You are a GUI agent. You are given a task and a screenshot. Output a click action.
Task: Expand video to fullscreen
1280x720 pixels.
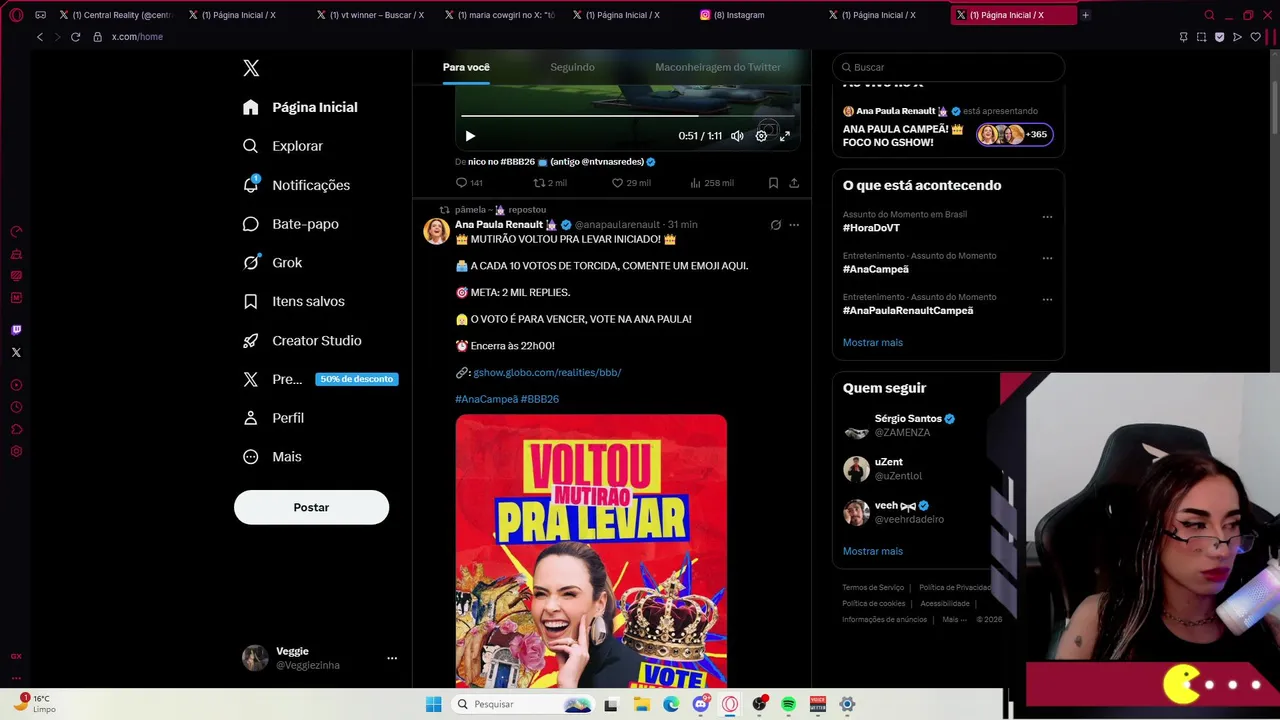(785, 136)
